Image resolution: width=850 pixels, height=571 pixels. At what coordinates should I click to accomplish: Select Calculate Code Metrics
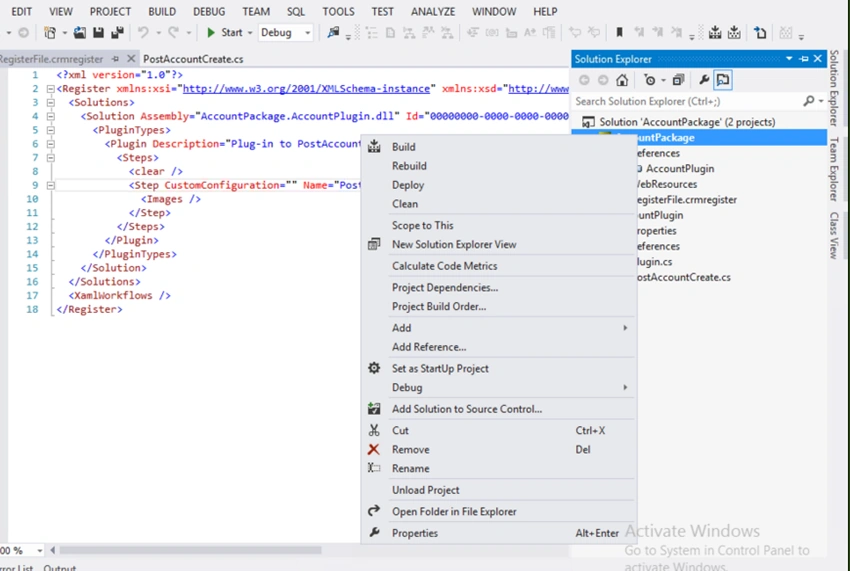click(x=444, y=266)
